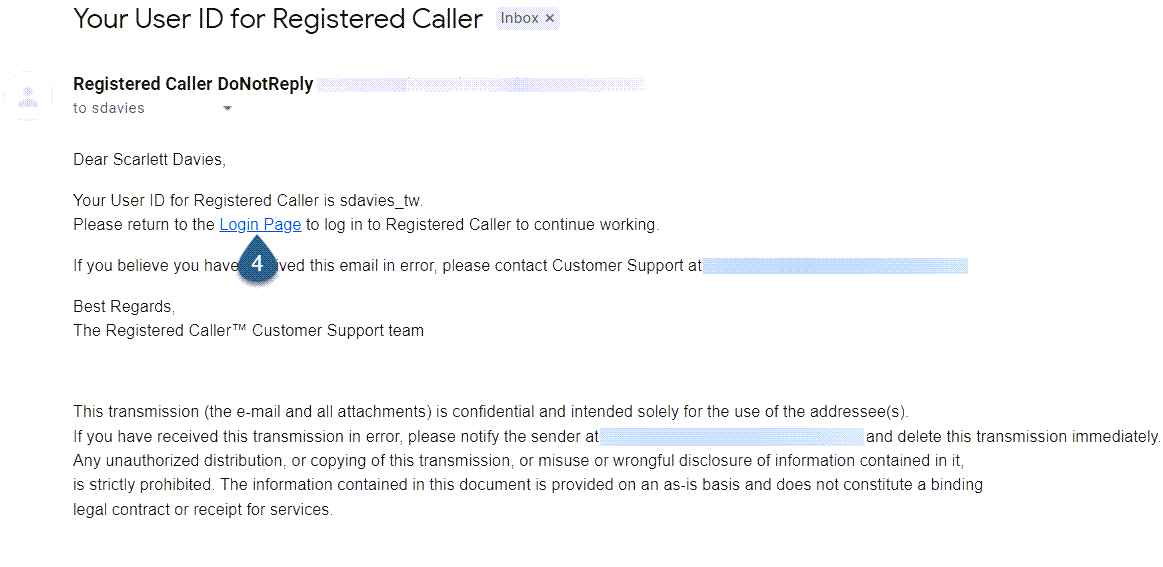The width and height of the screenshot is (1163, 567).
Task: Click sender name Registered Caller DoNotReply
Action: pyautogui.click(x=193, y=85)
